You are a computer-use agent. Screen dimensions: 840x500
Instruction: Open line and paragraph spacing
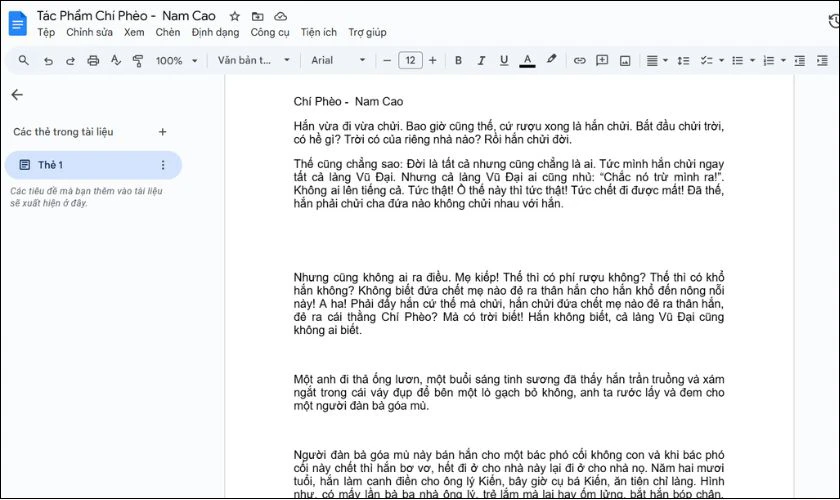[683, 61]
